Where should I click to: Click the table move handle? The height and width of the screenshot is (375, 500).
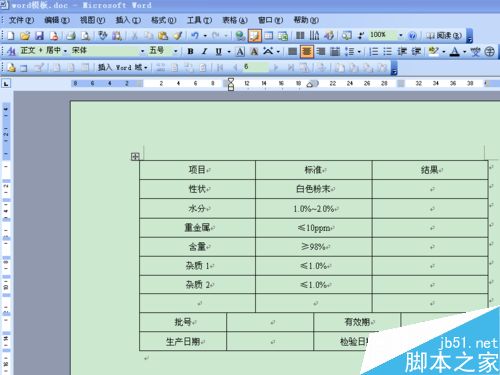135,156
